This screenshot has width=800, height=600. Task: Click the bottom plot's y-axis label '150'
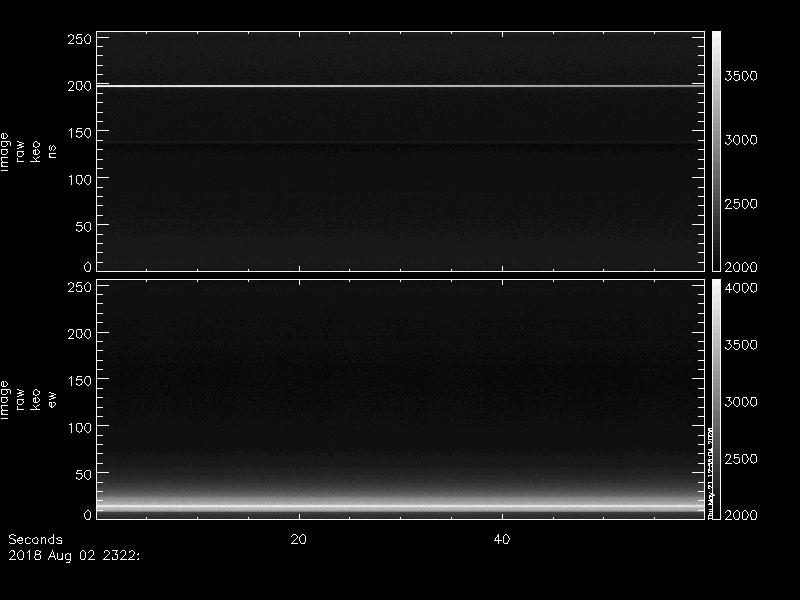80,381
